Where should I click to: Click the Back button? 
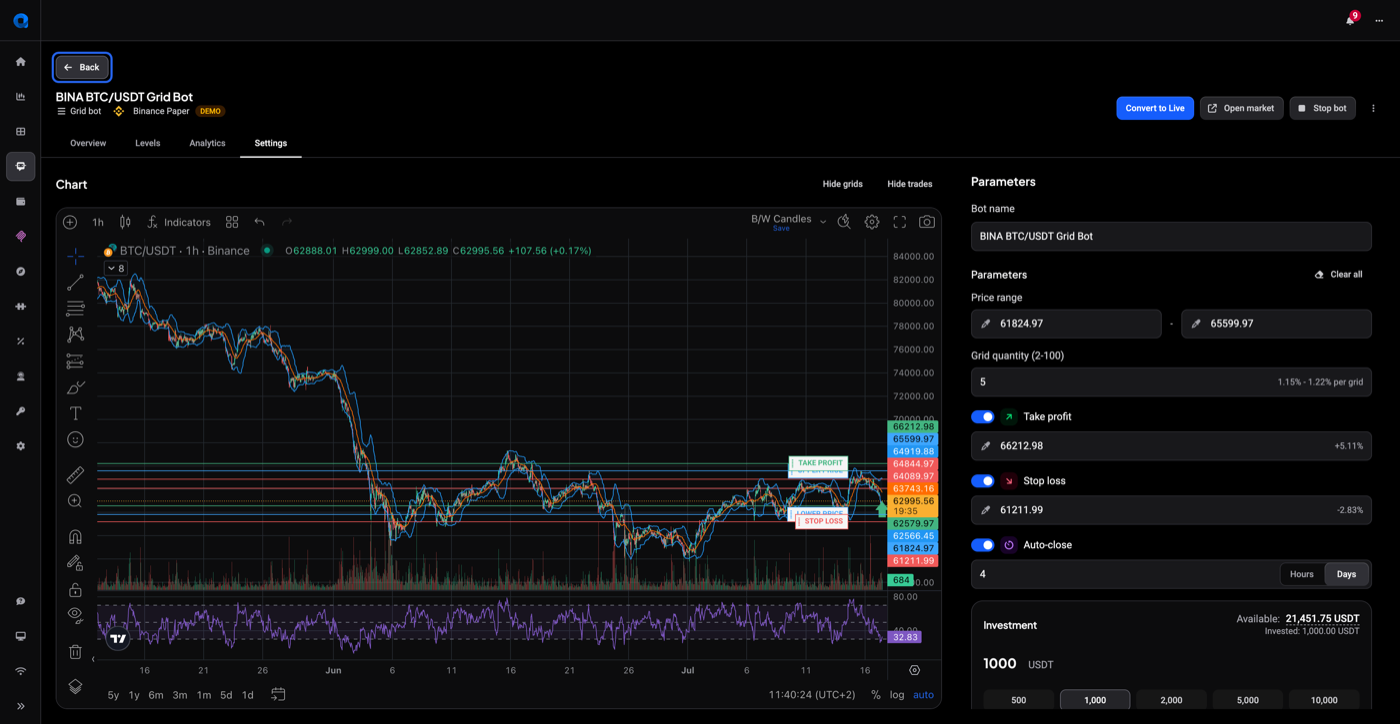[82, 67]
